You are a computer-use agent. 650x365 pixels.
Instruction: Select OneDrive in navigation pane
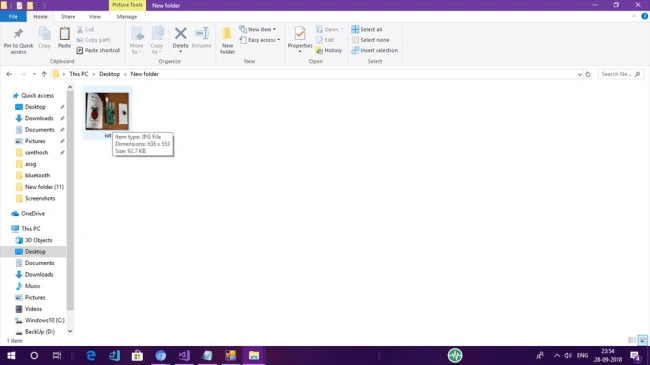[x=33, y=214]
